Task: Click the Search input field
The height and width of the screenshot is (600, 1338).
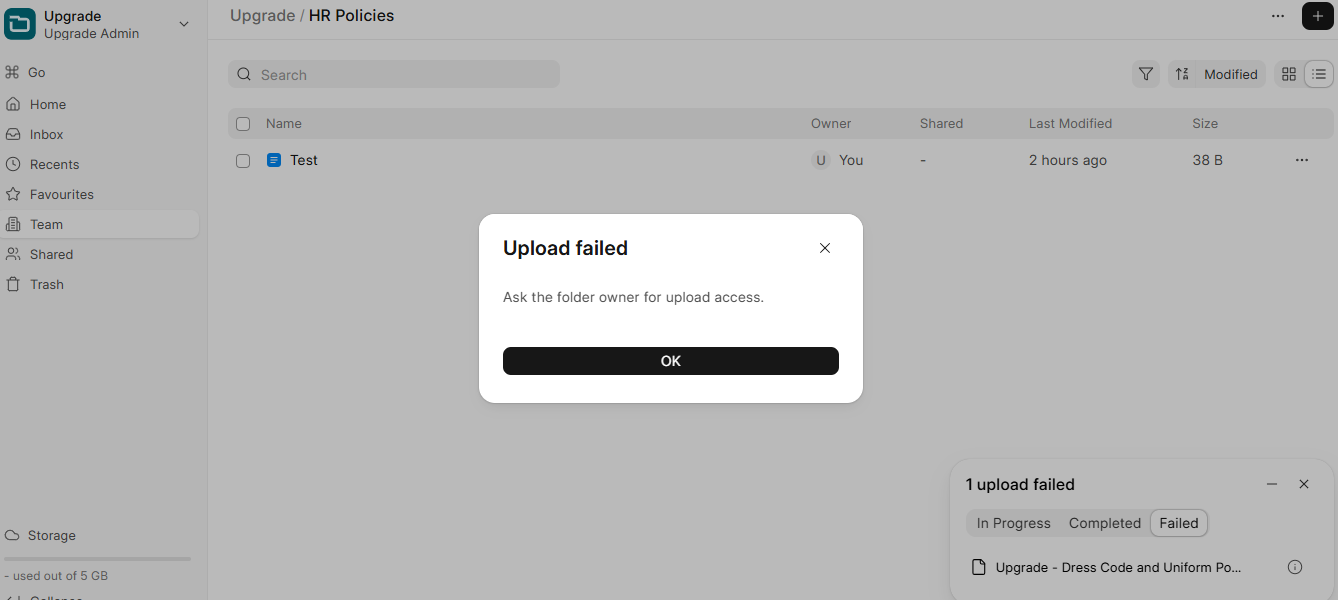Action: (394, 74)
